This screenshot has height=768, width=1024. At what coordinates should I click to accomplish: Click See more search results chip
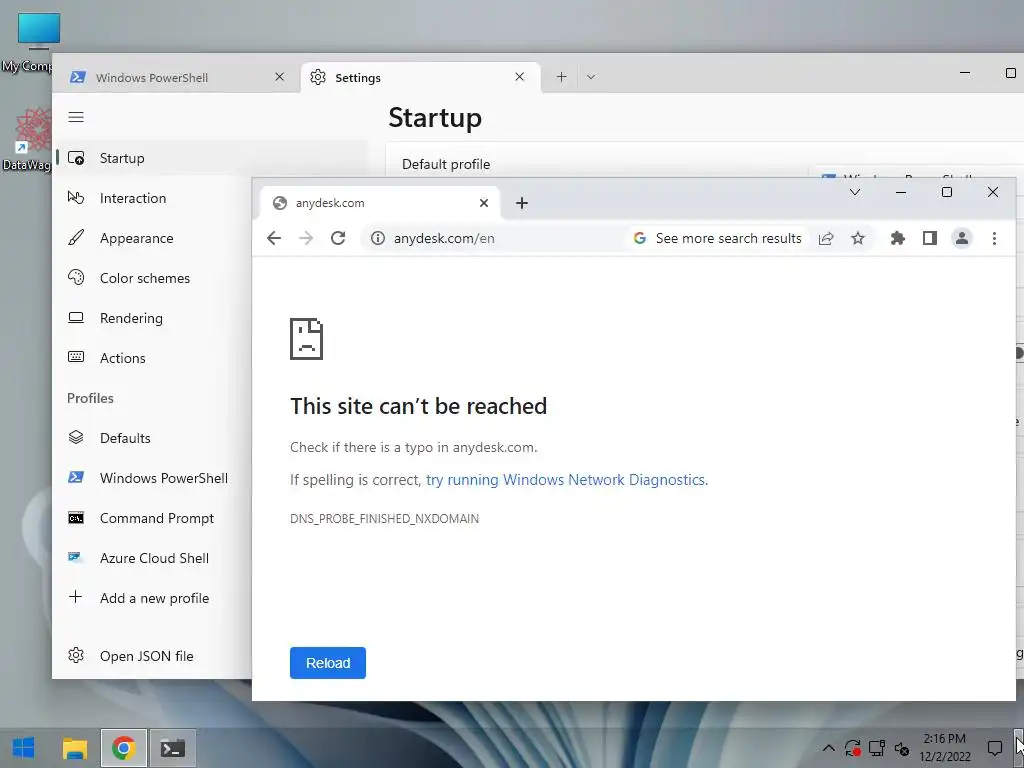click(x=718, y=238)
